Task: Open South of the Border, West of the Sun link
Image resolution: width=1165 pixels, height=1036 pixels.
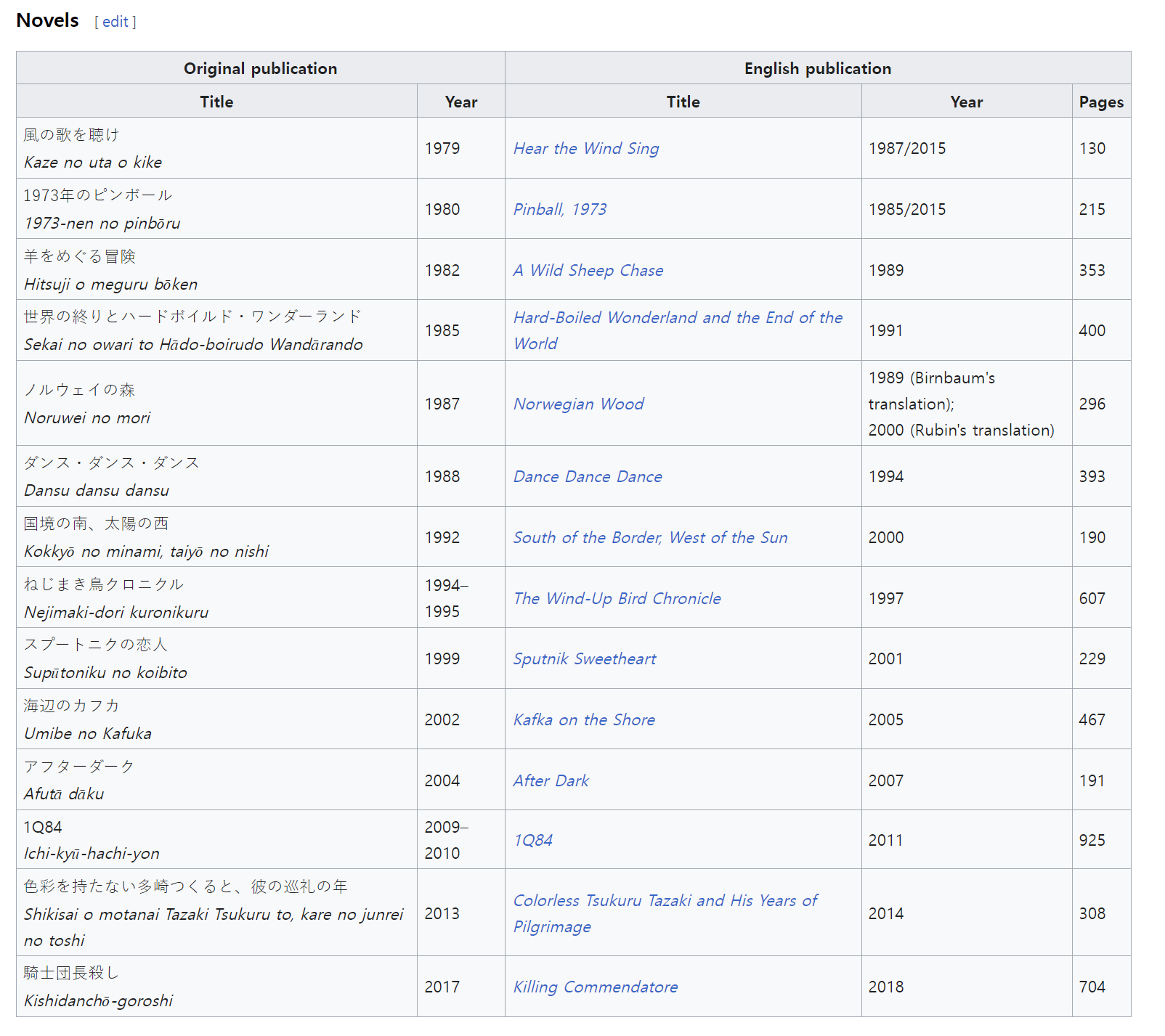Action: point(650,537)
